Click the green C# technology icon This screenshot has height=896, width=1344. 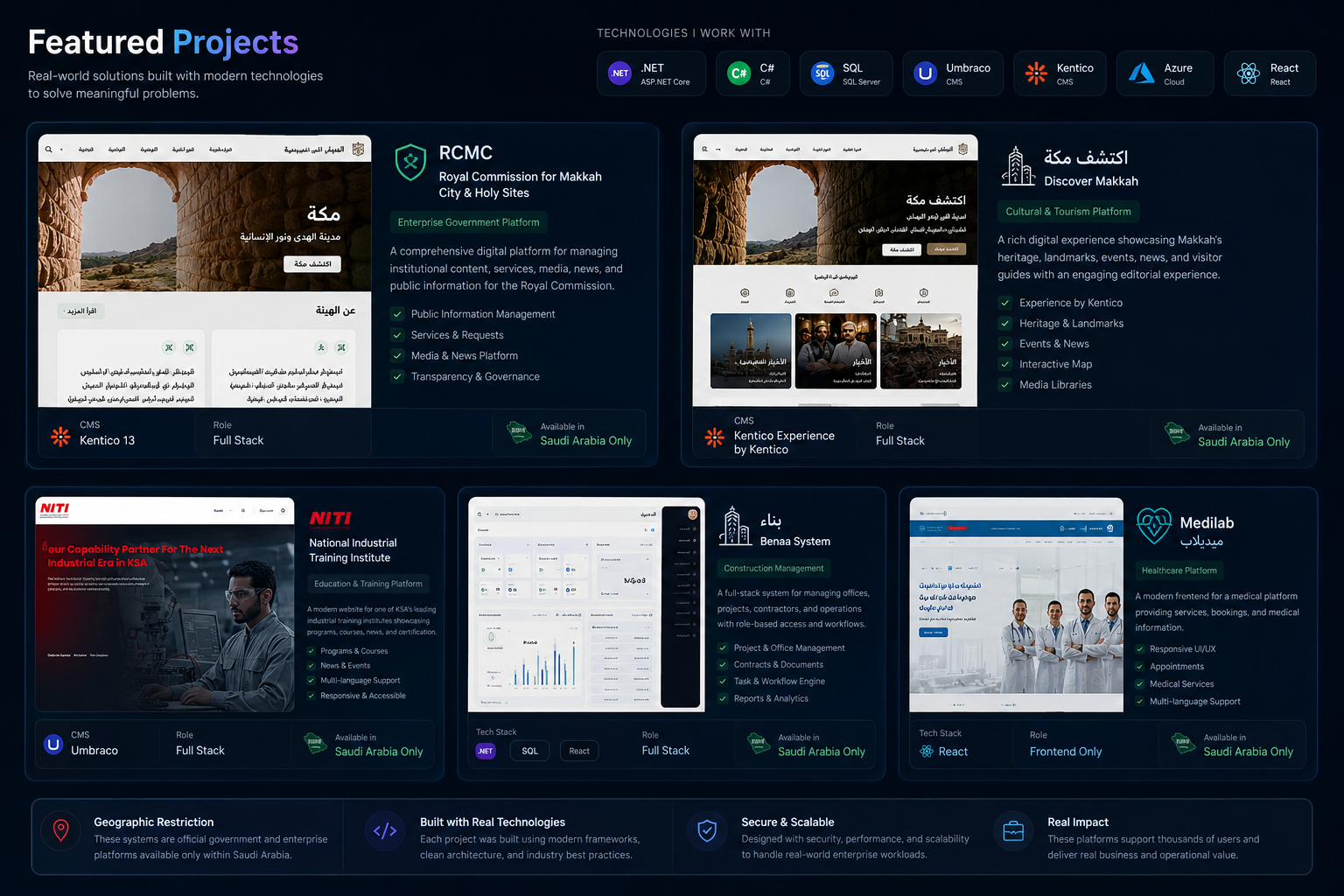point(739,73)
